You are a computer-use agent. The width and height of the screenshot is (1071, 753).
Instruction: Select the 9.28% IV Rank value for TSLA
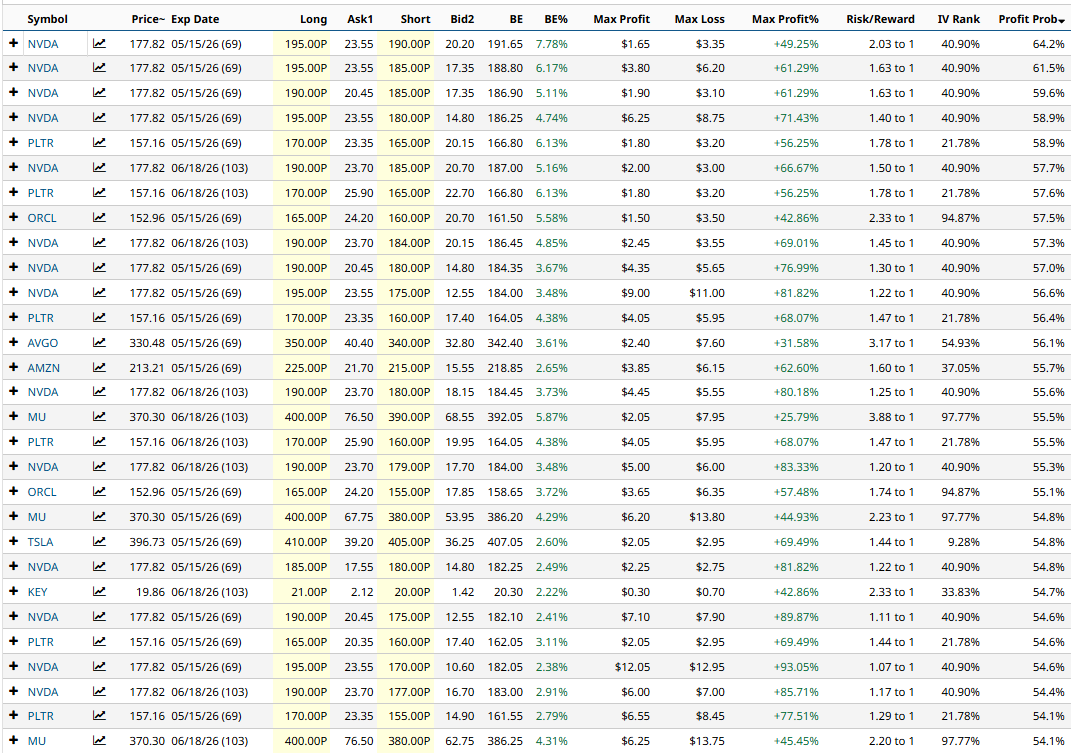pos(963,542)
